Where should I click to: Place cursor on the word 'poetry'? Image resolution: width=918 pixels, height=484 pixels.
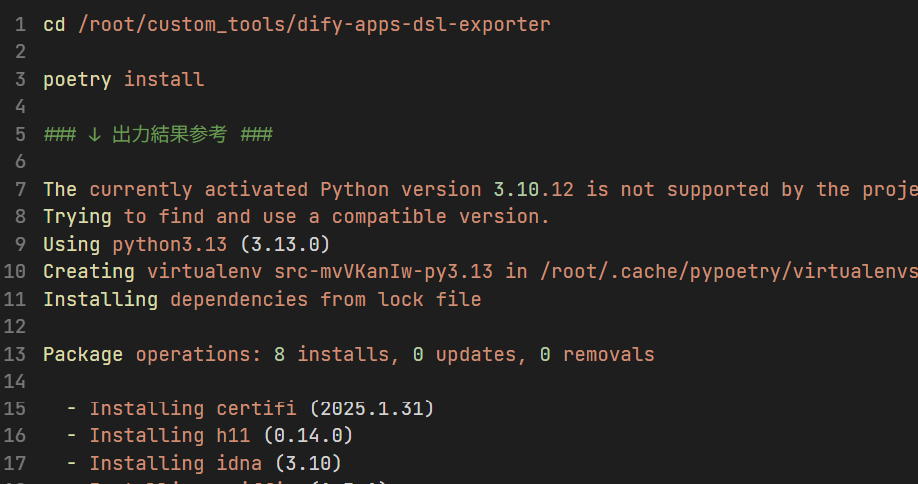point(77,80)
